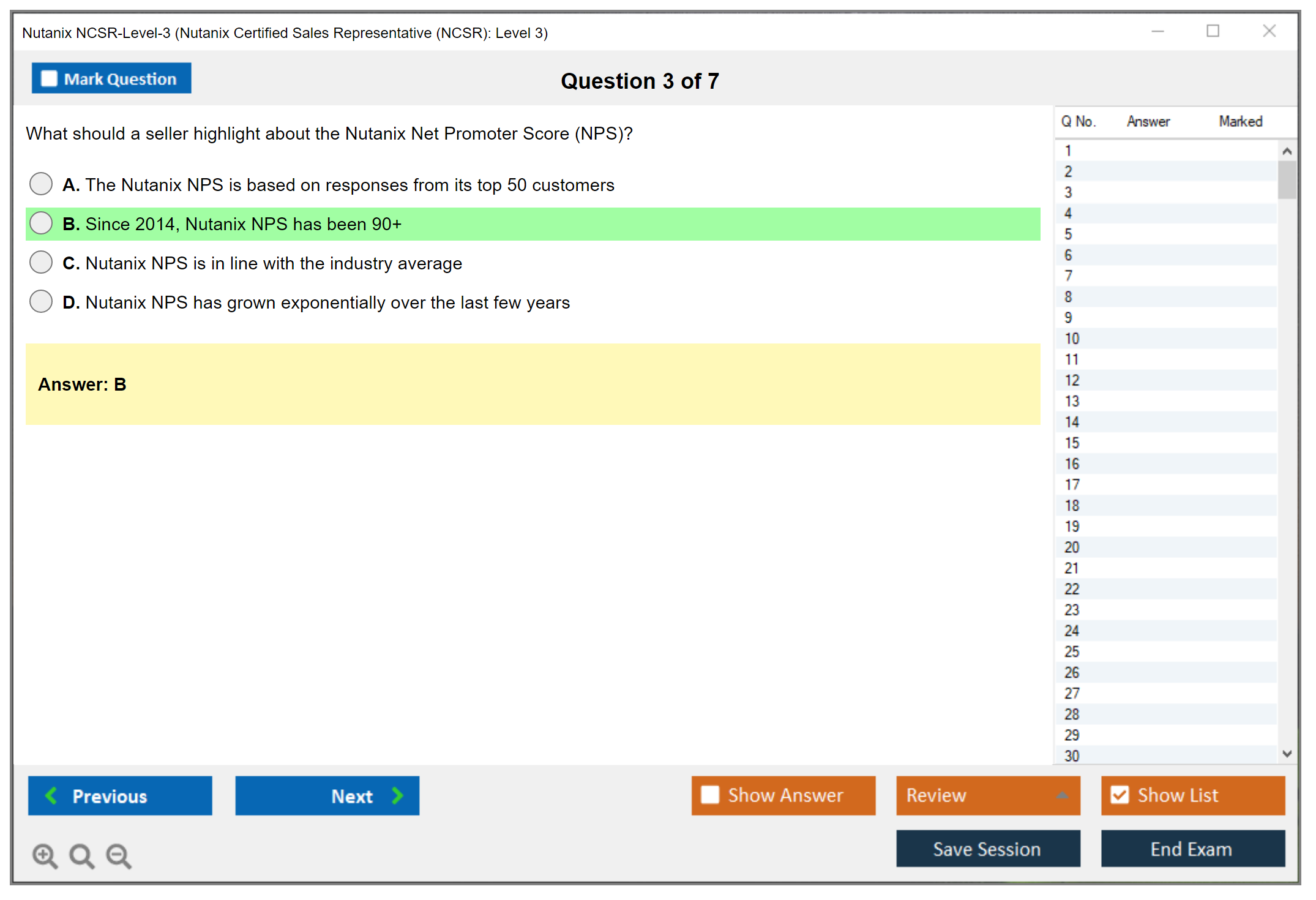Click the zoom in magnifier icon
The width and height of the screenshot is (1316, 900).
[x=45, y=855]
